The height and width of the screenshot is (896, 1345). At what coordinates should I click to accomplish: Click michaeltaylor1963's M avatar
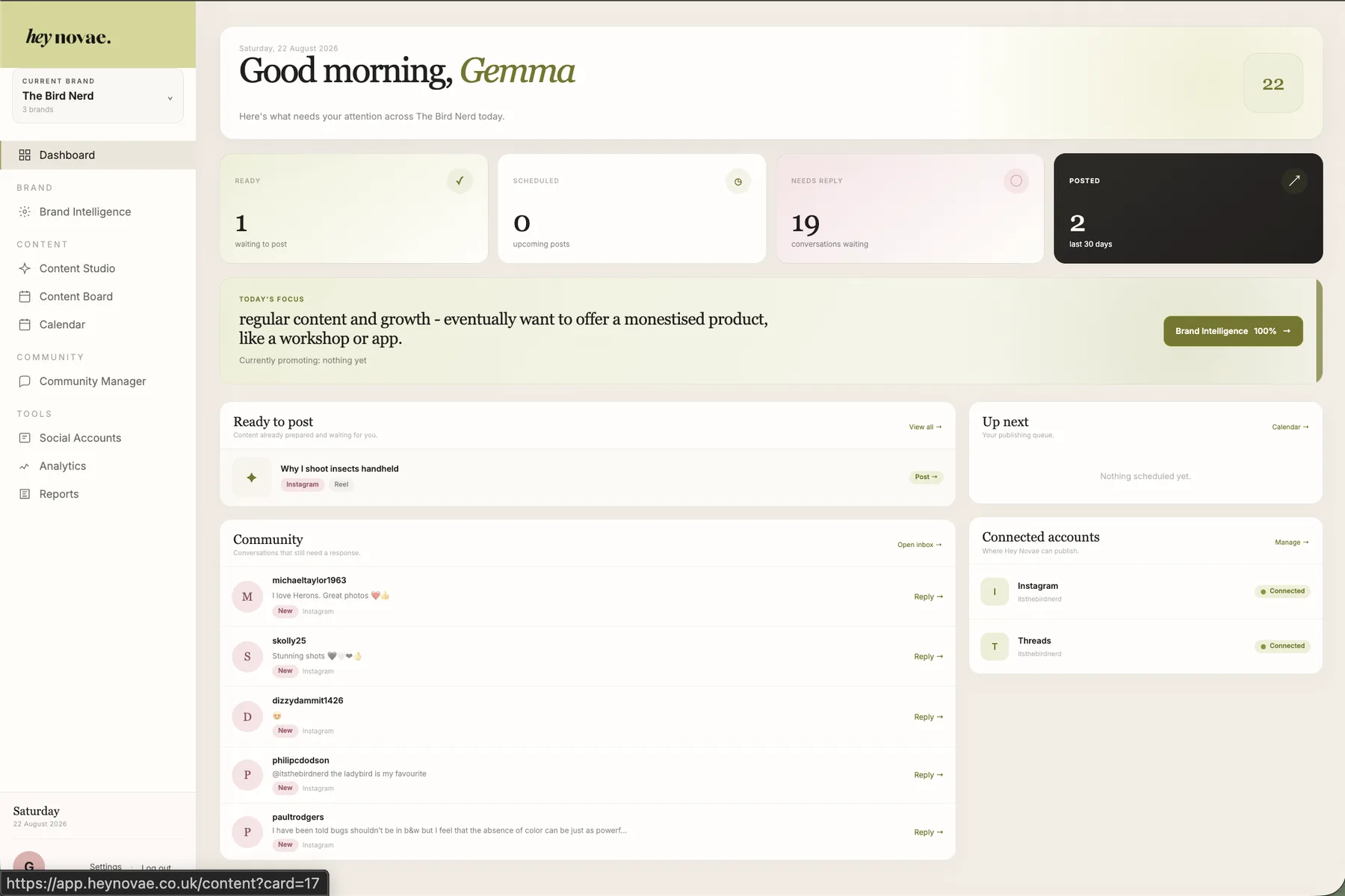pyautogui.click(x=247, y=596)
